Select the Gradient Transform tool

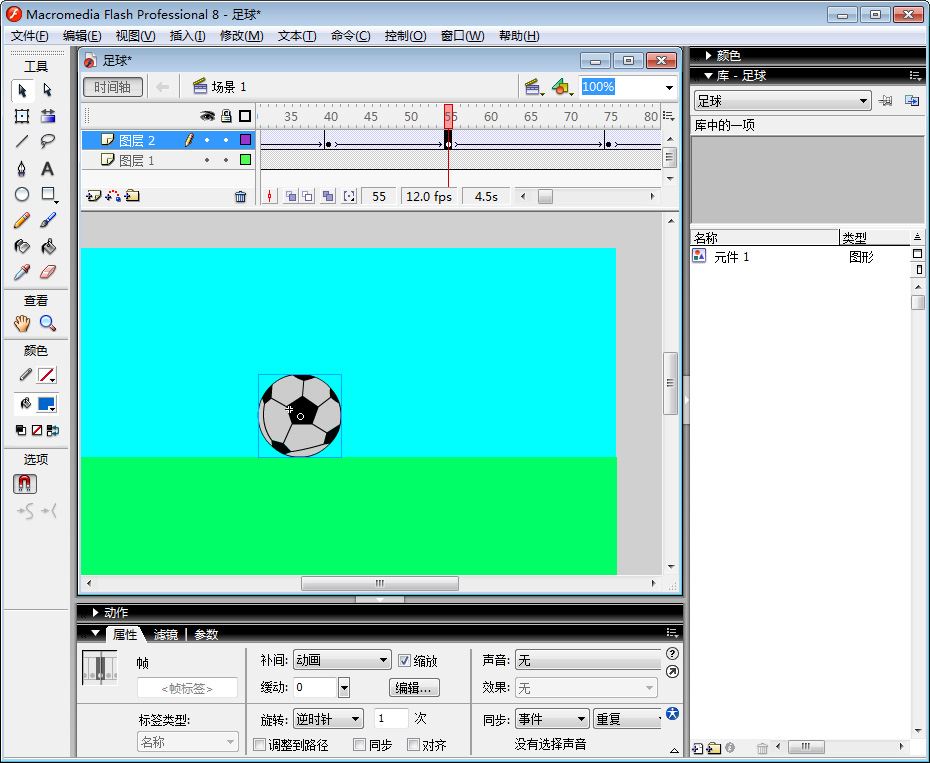(x=47, y=116)
